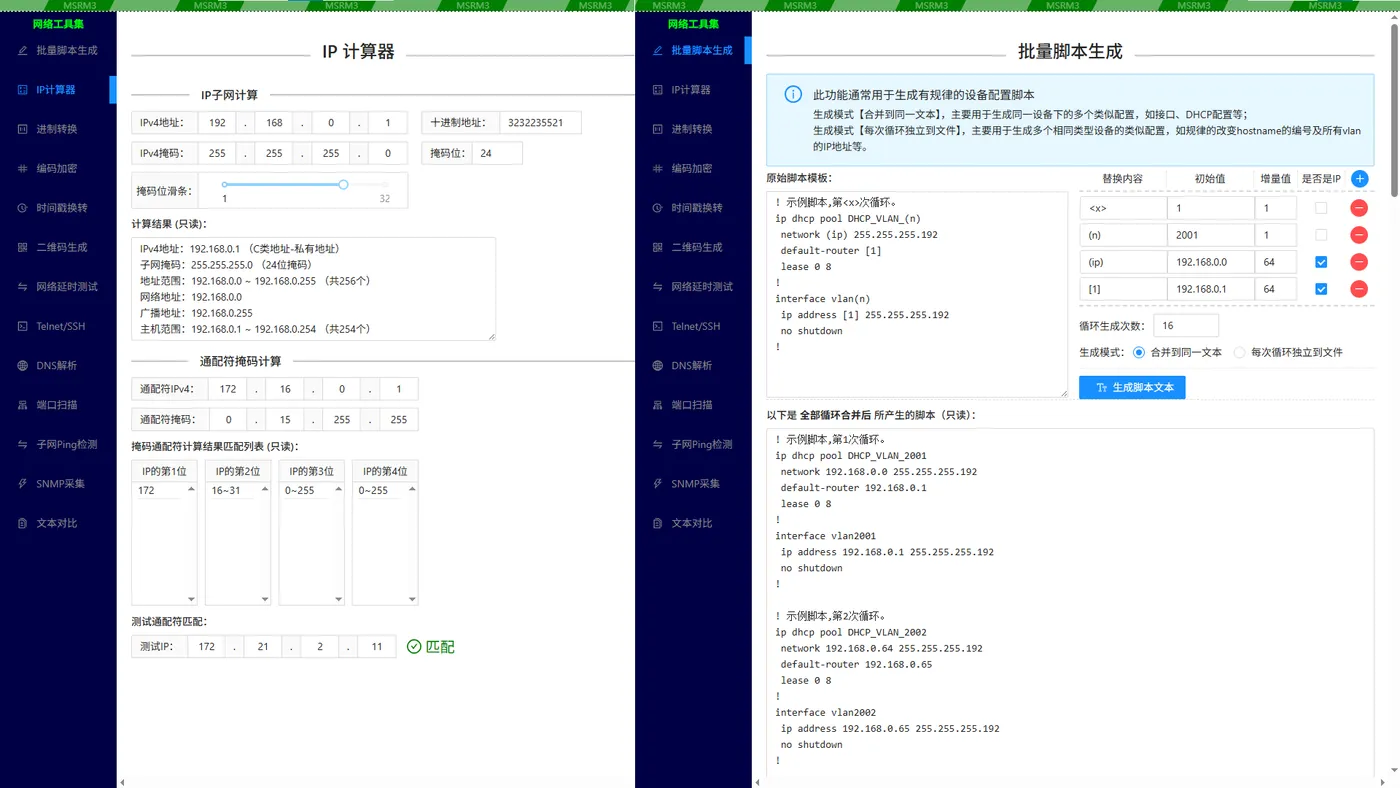Click the 二维码生成 QR icon in left window

click(x=22, y=247)
